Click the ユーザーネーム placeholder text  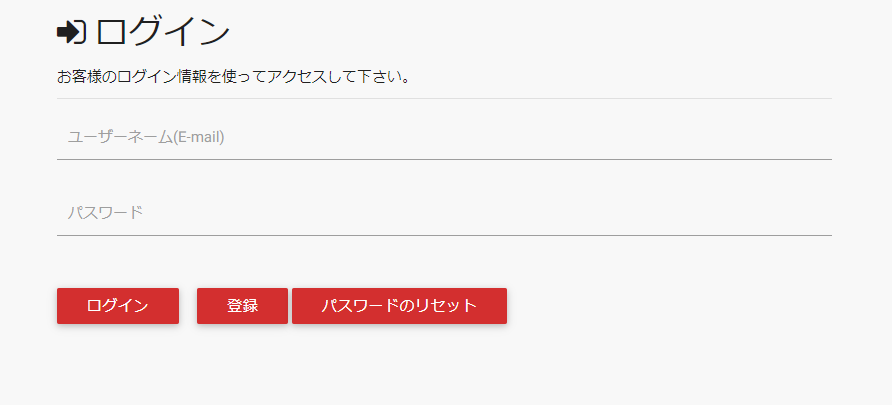click(x=146, y=137)
